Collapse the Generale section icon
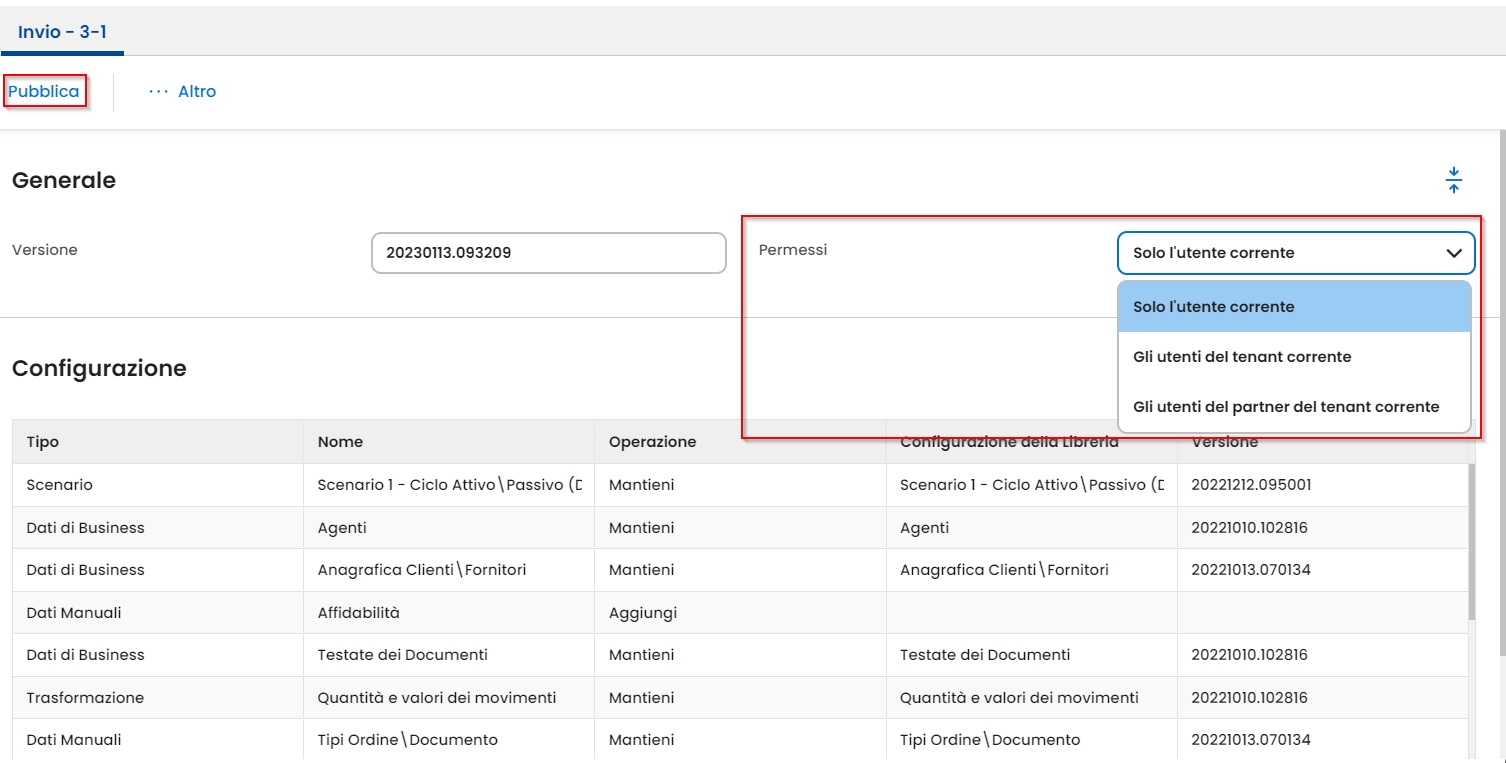The height and width of the screenshot is (763, 1506). coord(1453,181)
